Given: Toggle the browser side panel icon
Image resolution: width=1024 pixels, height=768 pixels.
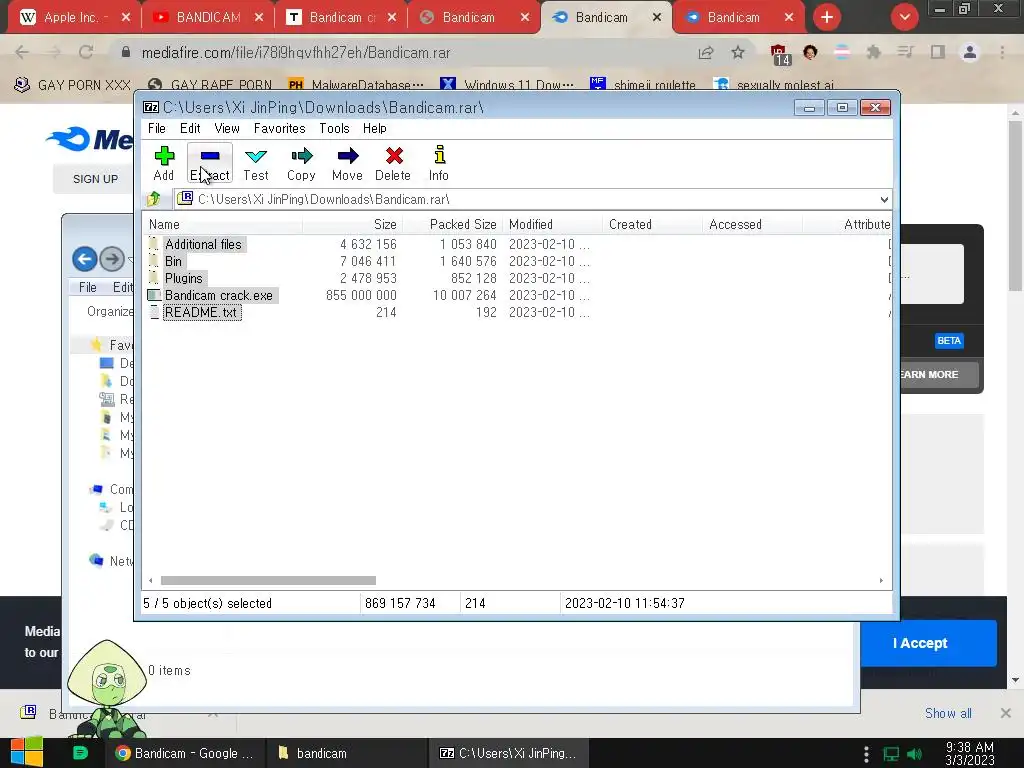Looking at the screenshot, I should [x=938, y=52].
